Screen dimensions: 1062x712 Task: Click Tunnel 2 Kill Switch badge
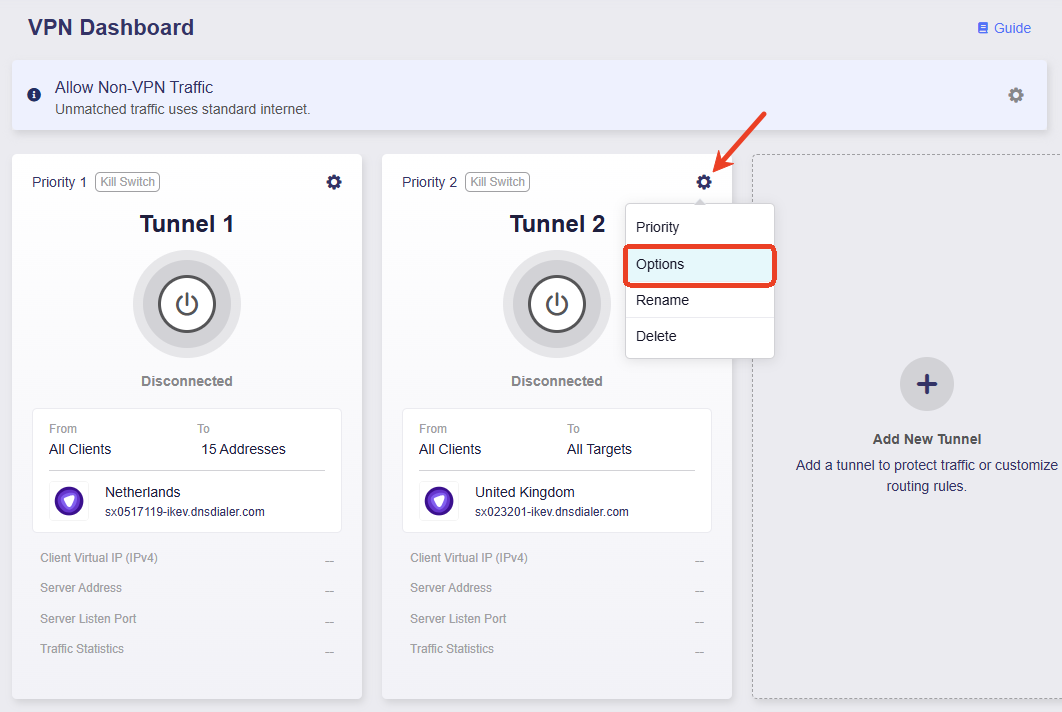[x=497, y=182]
